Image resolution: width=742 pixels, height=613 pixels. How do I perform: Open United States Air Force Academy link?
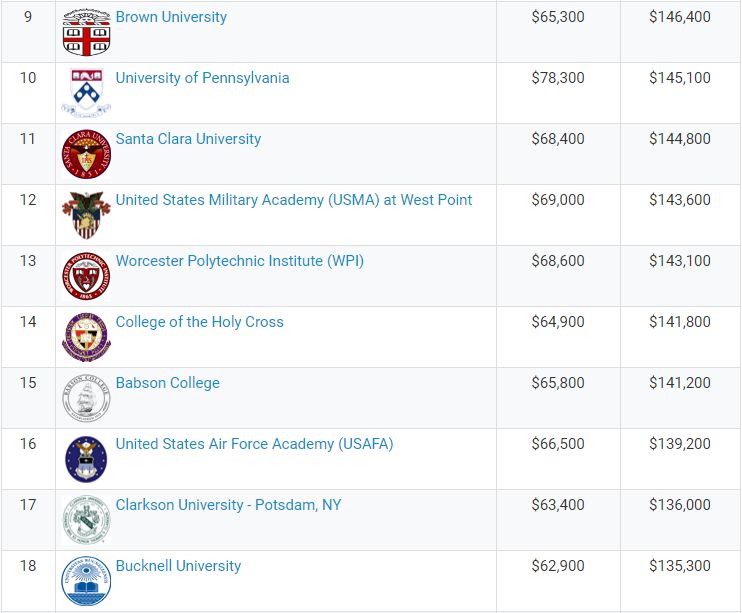tap(255, 444)
